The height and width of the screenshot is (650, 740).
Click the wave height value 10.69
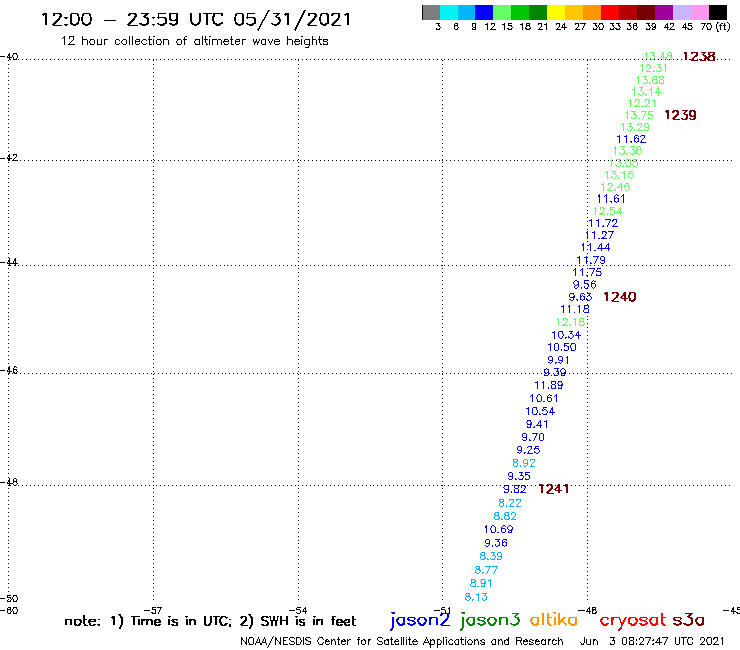[498, 530]
